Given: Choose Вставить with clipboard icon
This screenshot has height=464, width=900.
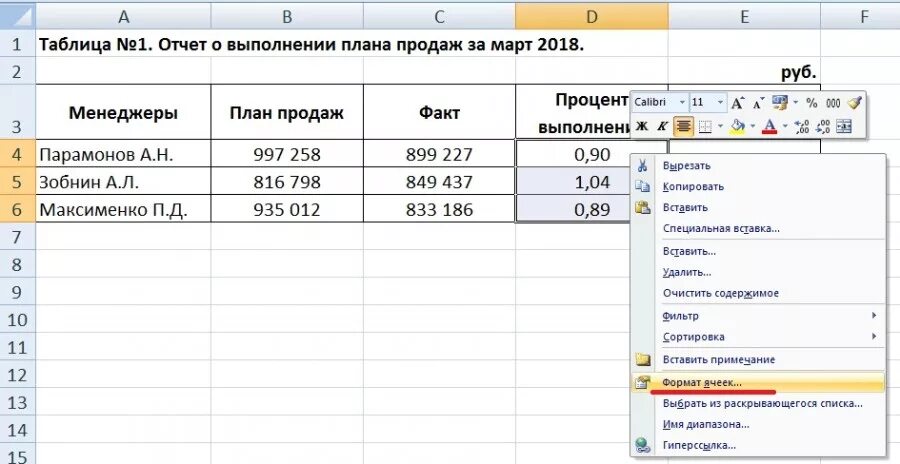Looking at the screenshot, I should coord(758,207).
